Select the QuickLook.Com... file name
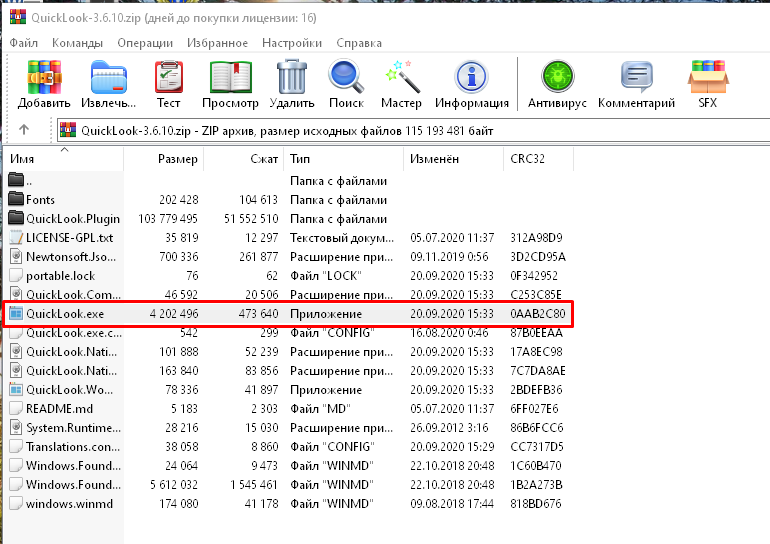Image resolution: width=770 pixels, height=544 pixels. [73, 295]
